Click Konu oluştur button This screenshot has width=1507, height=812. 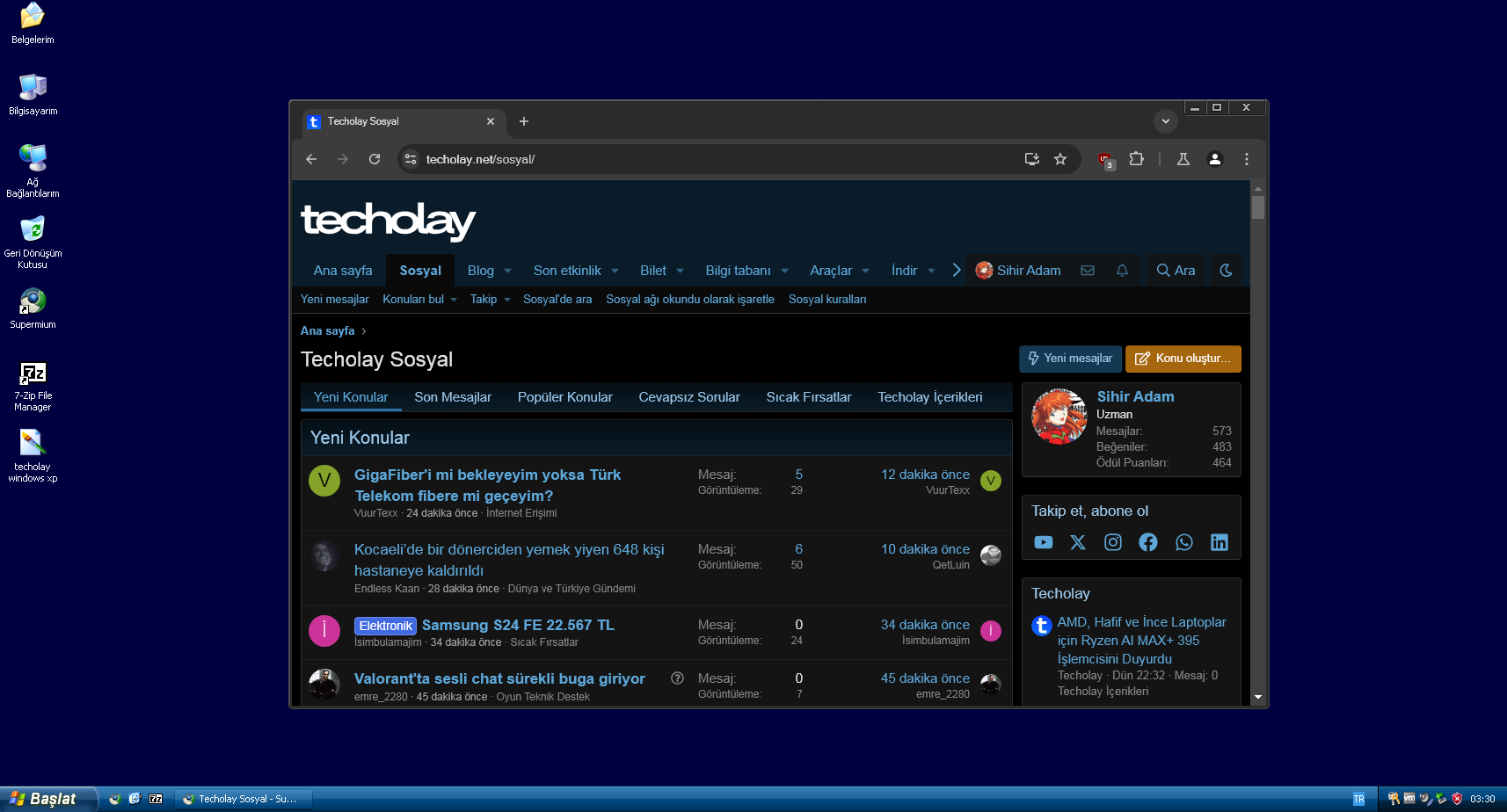(x=1183, y=359)
